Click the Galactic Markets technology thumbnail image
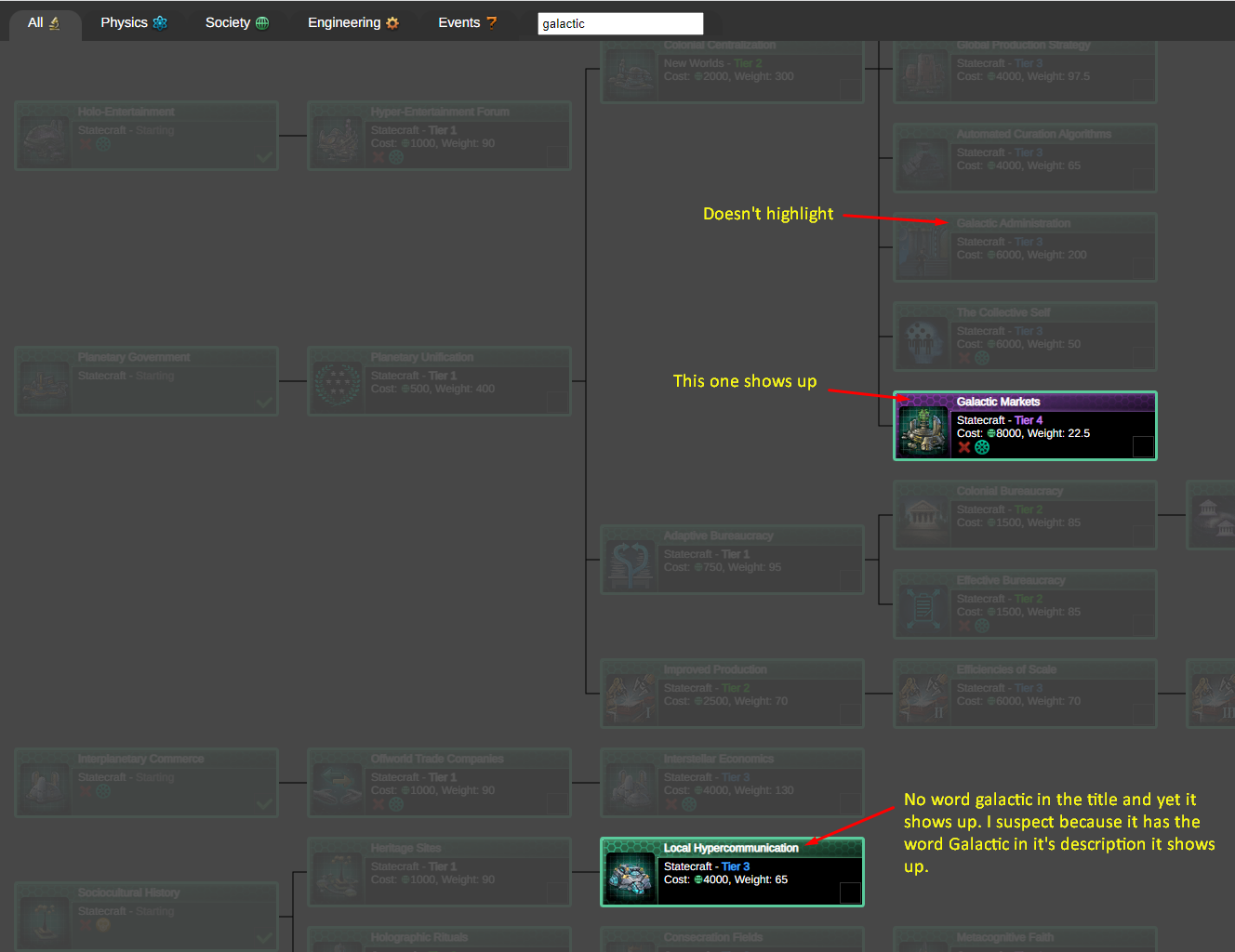The width and height of the screenshot is (1235, 952). [923, 430]
